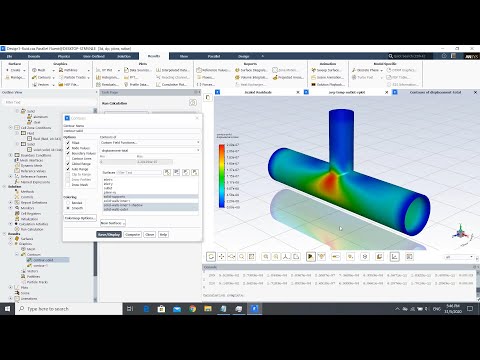The image size is (480, 360).
Task: Open the Data Sources plot option
Action: click(138, 70)
